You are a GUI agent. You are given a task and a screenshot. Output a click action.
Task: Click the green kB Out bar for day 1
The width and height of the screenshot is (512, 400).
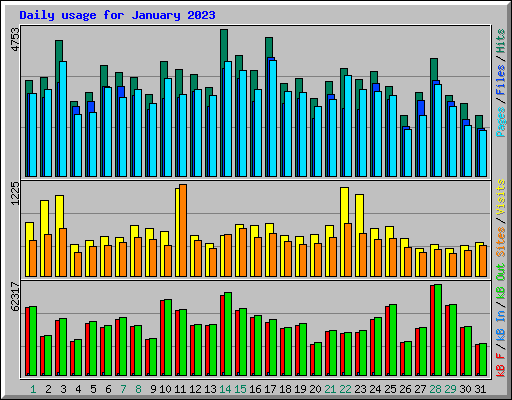[x=33, y=341]
